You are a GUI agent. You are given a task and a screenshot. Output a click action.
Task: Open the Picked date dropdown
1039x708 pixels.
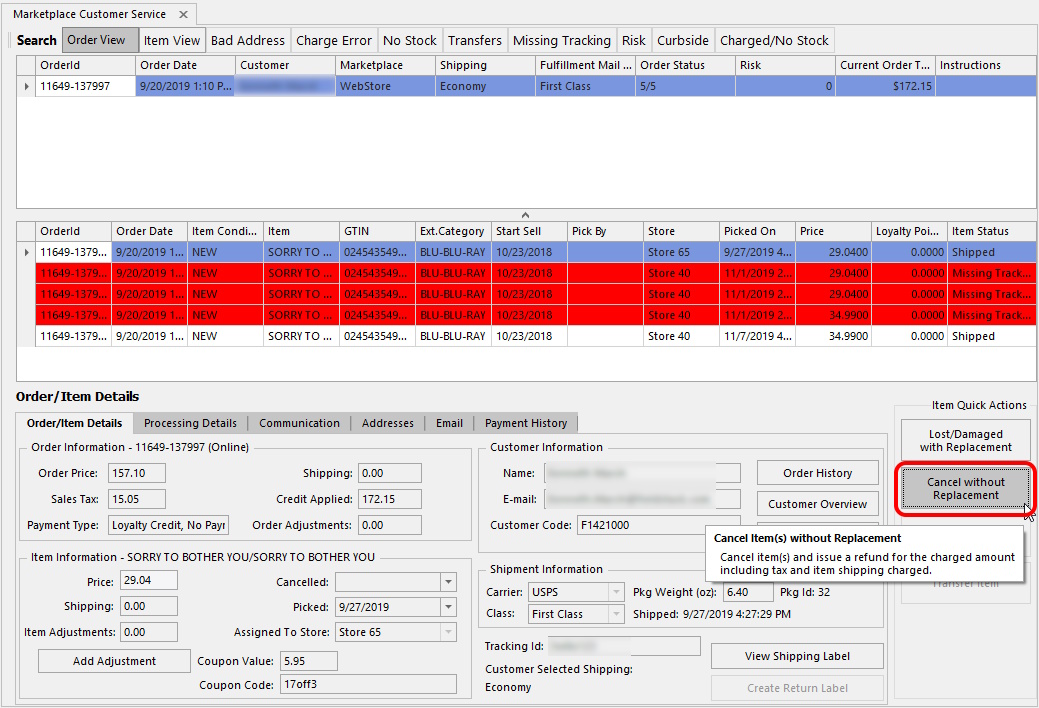point(449,607)
